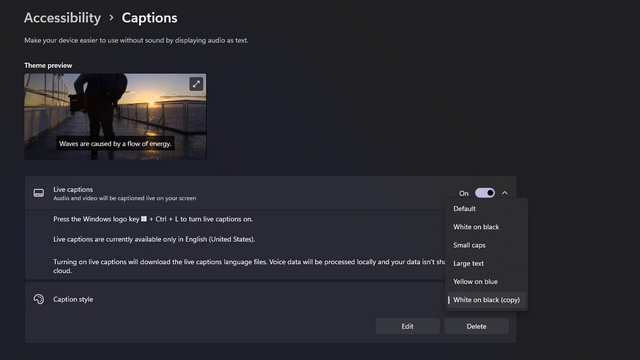Click the Caption style row label
This screenshot has width=640, height=360.
click(x=73, y=299)
